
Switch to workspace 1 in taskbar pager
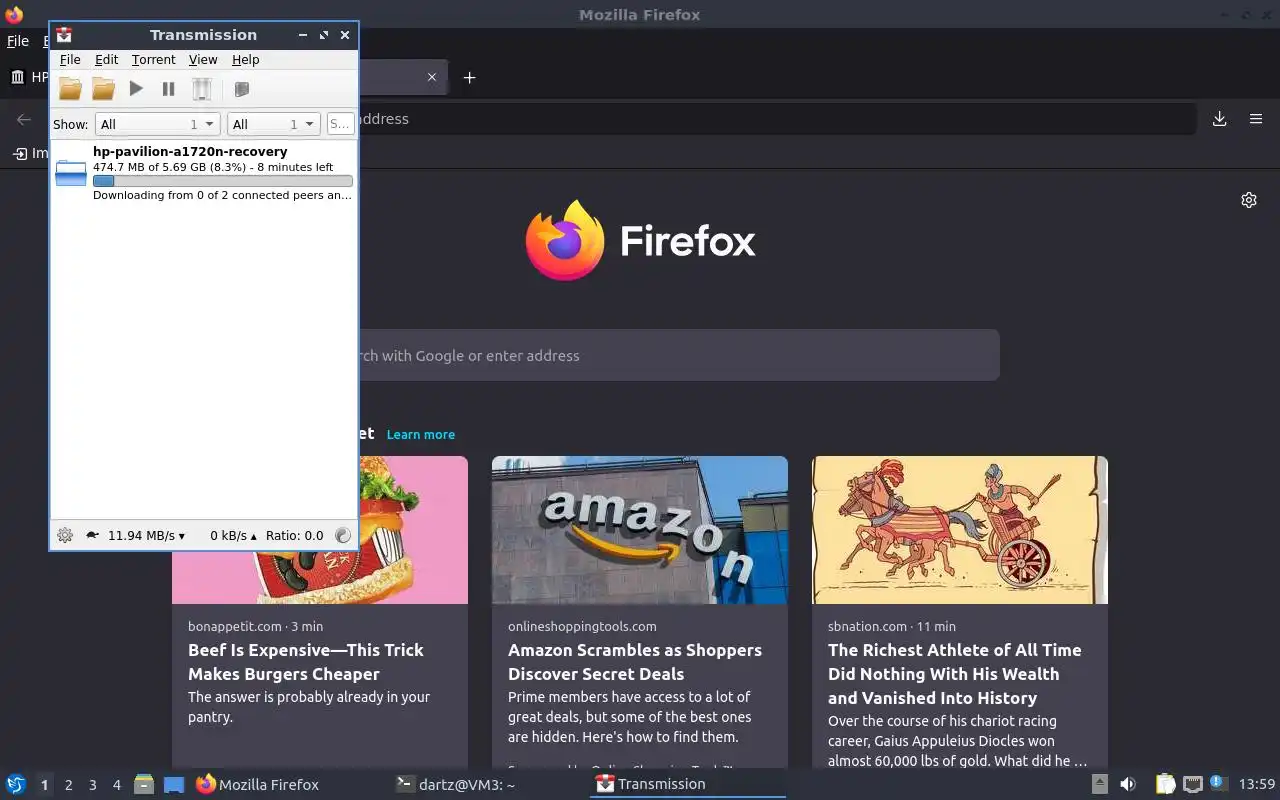tap(44, 785)
